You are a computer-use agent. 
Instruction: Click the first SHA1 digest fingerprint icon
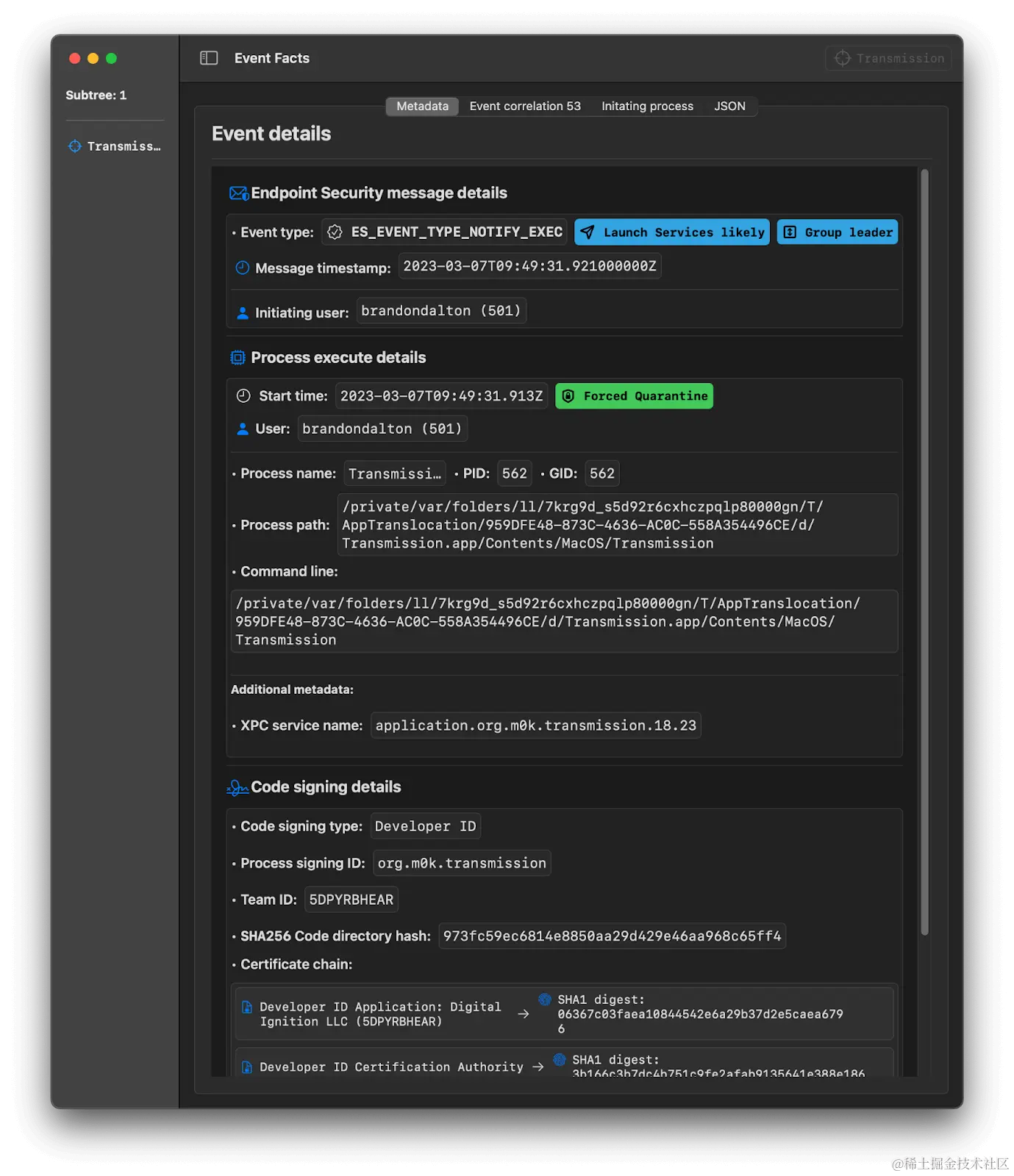(x=545, y=1000)
